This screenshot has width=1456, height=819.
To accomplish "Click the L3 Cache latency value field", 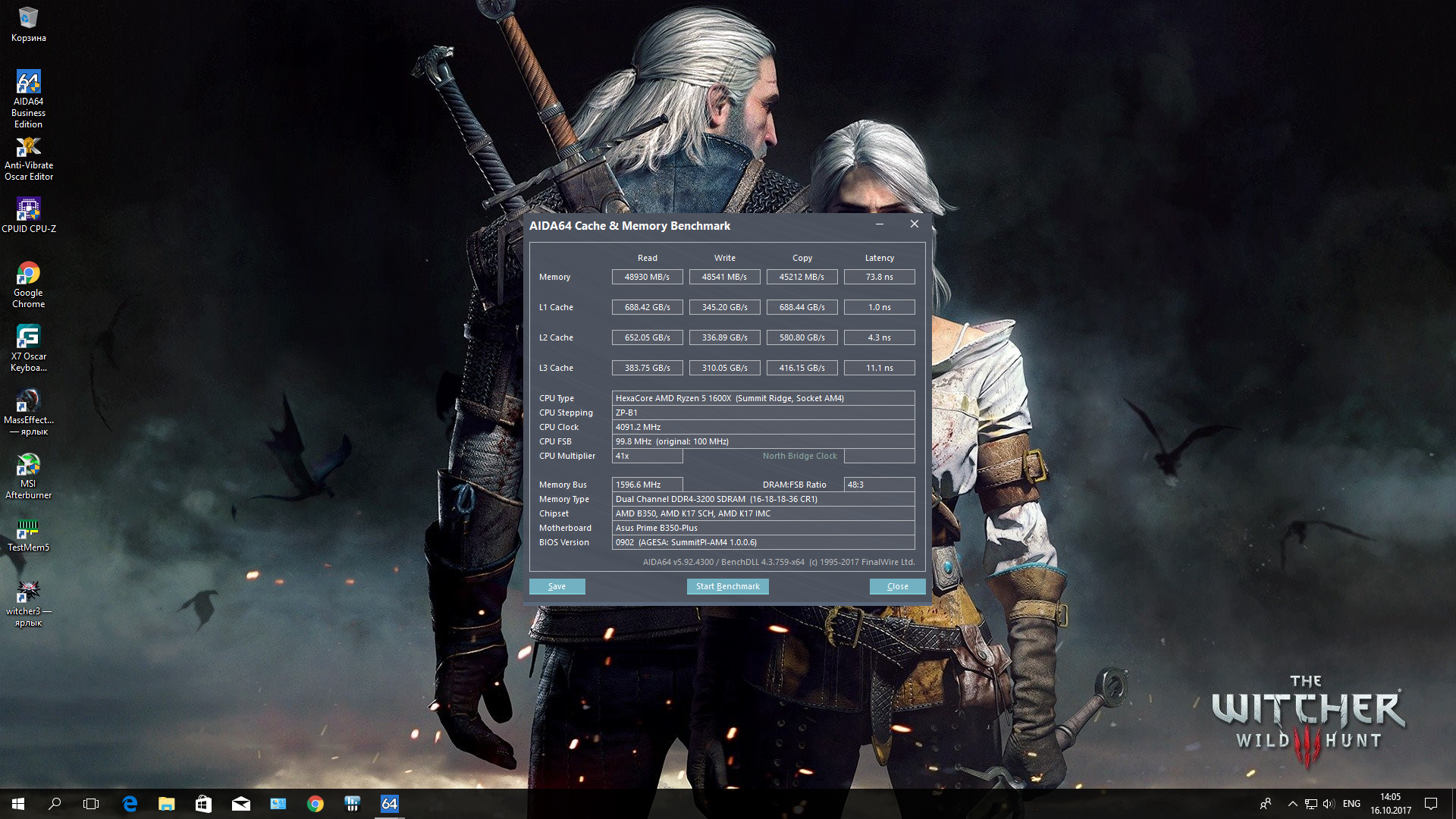I will [879, 368].
